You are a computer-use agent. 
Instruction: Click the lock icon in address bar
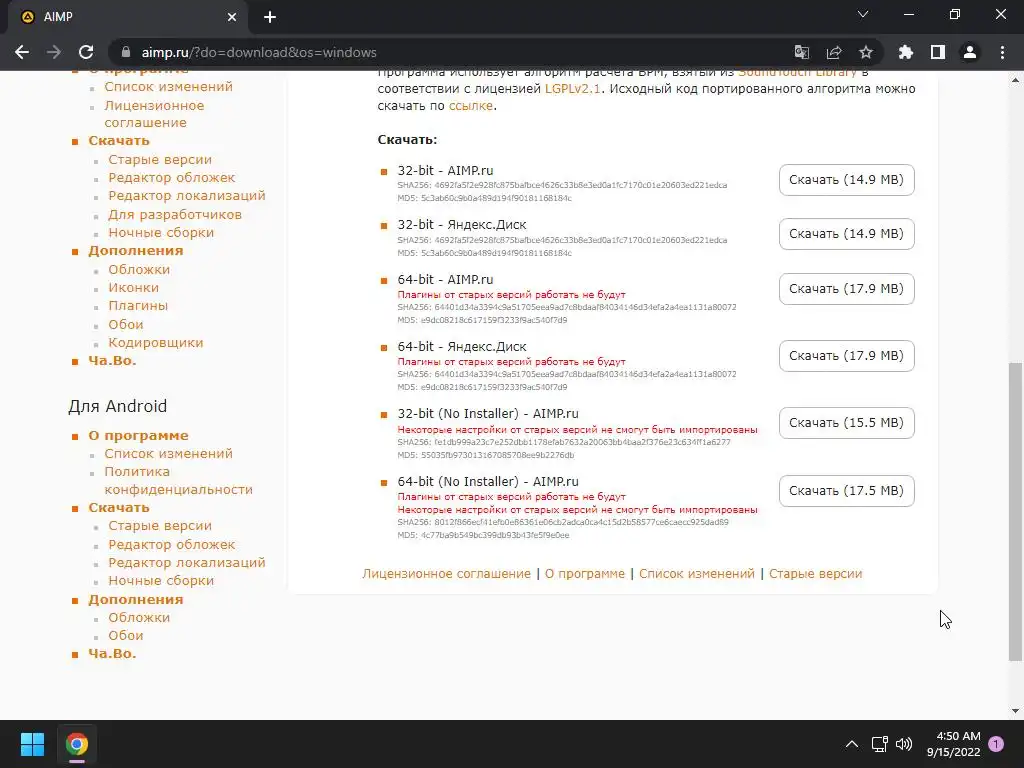point(126,52)
